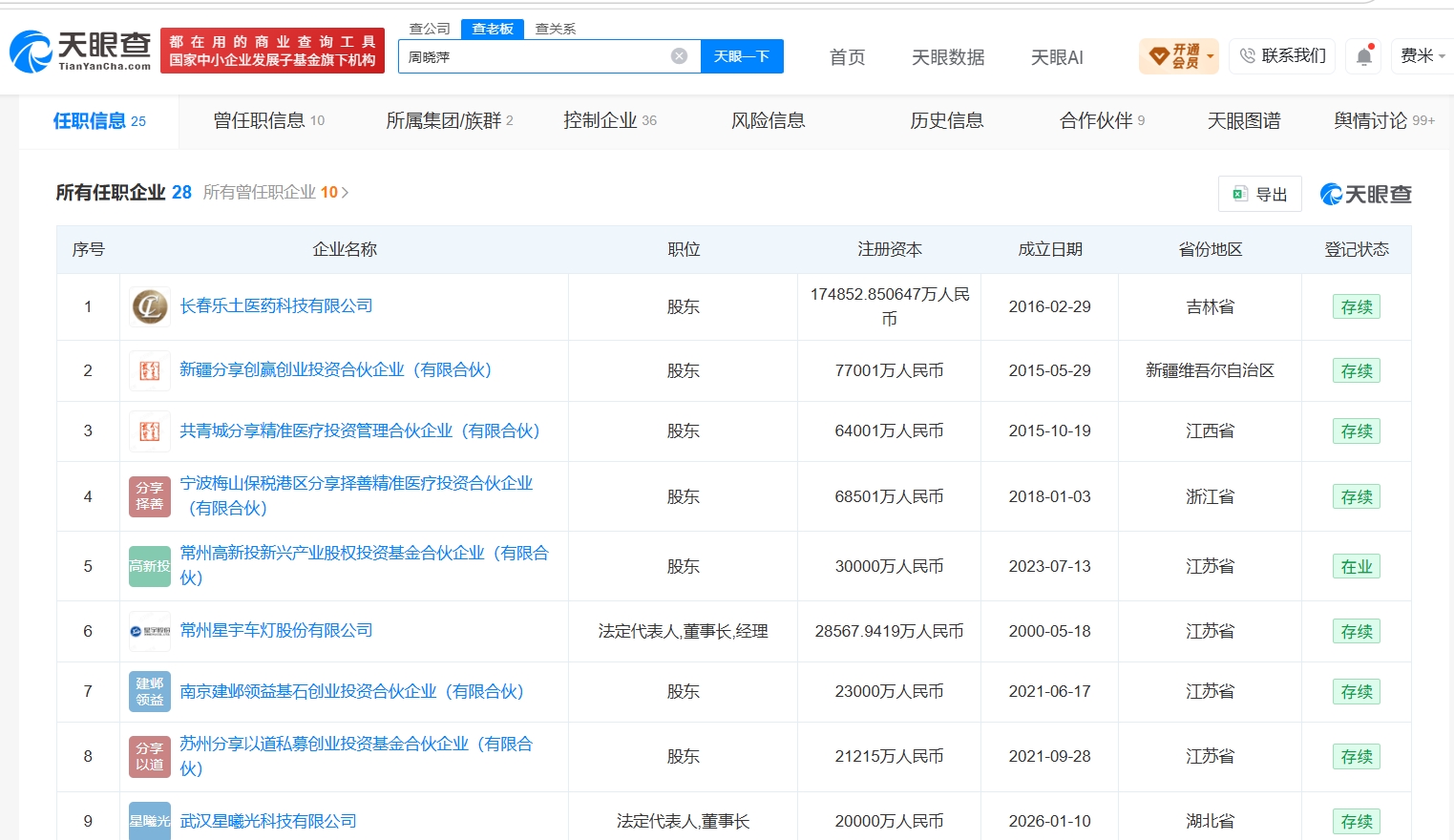Open 长春乐土医药科技有限公司 company link
The width and height of the screenshot is (1454, 840).
click(277, 305)
